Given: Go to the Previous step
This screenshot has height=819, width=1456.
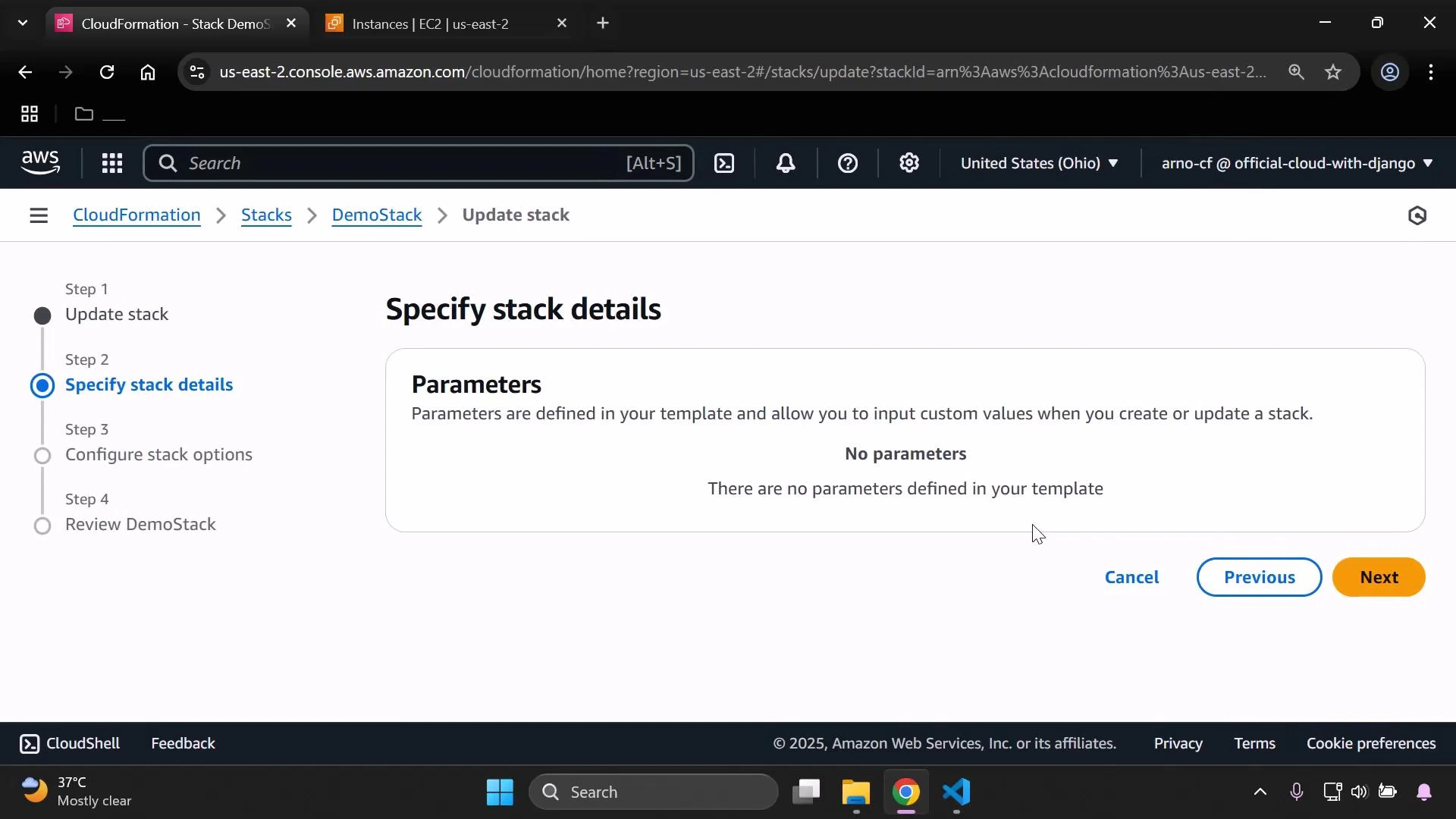Looking at the screenshot, I should (x=1259, y=577).
